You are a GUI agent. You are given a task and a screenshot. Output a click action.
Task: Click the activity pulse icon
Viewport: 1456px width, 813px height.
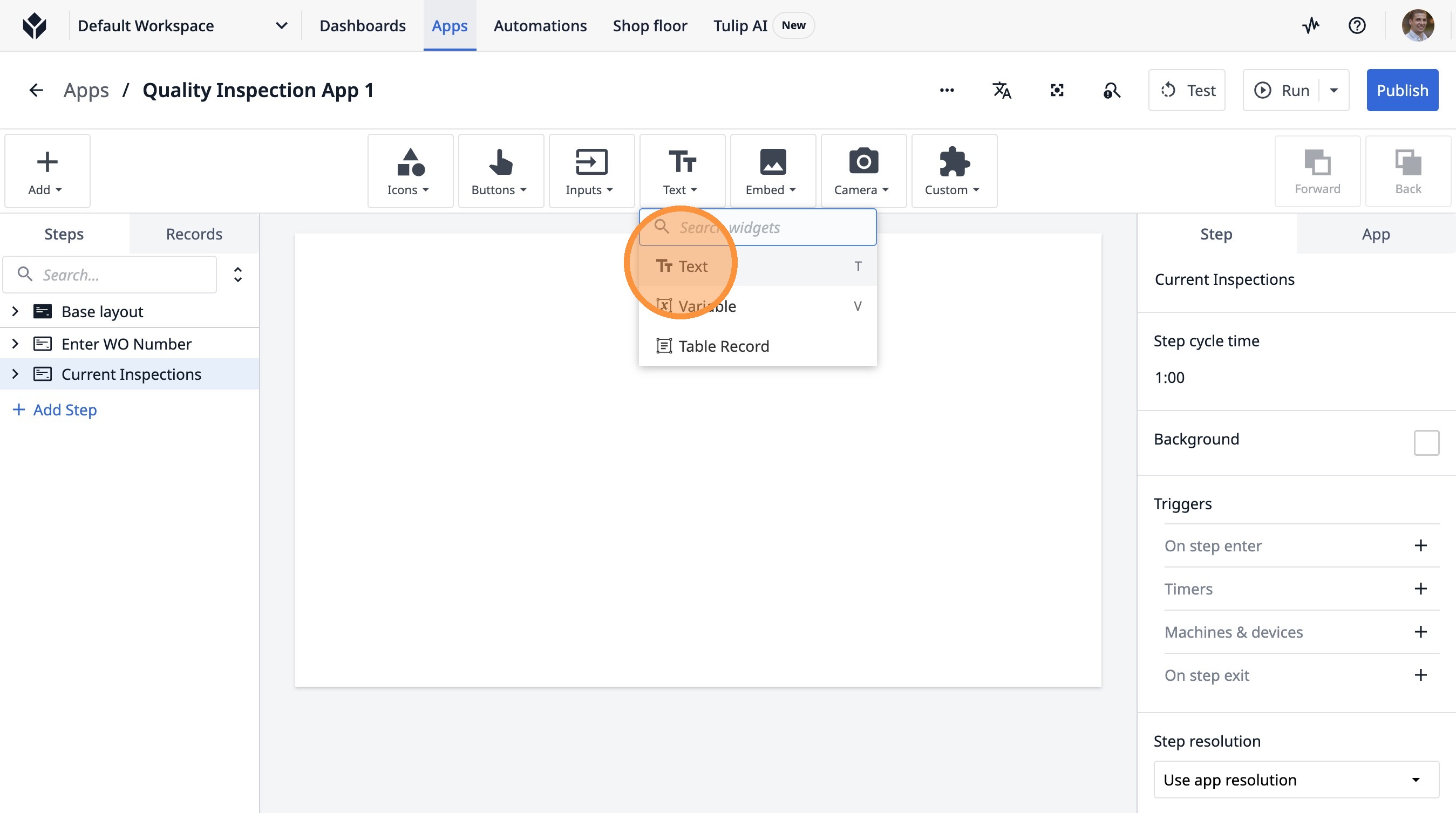[1311, 25]
